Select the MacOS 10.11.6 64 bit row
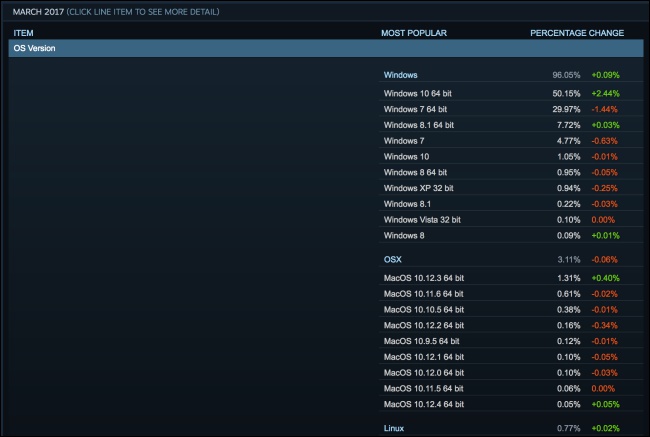 point(511,294)
